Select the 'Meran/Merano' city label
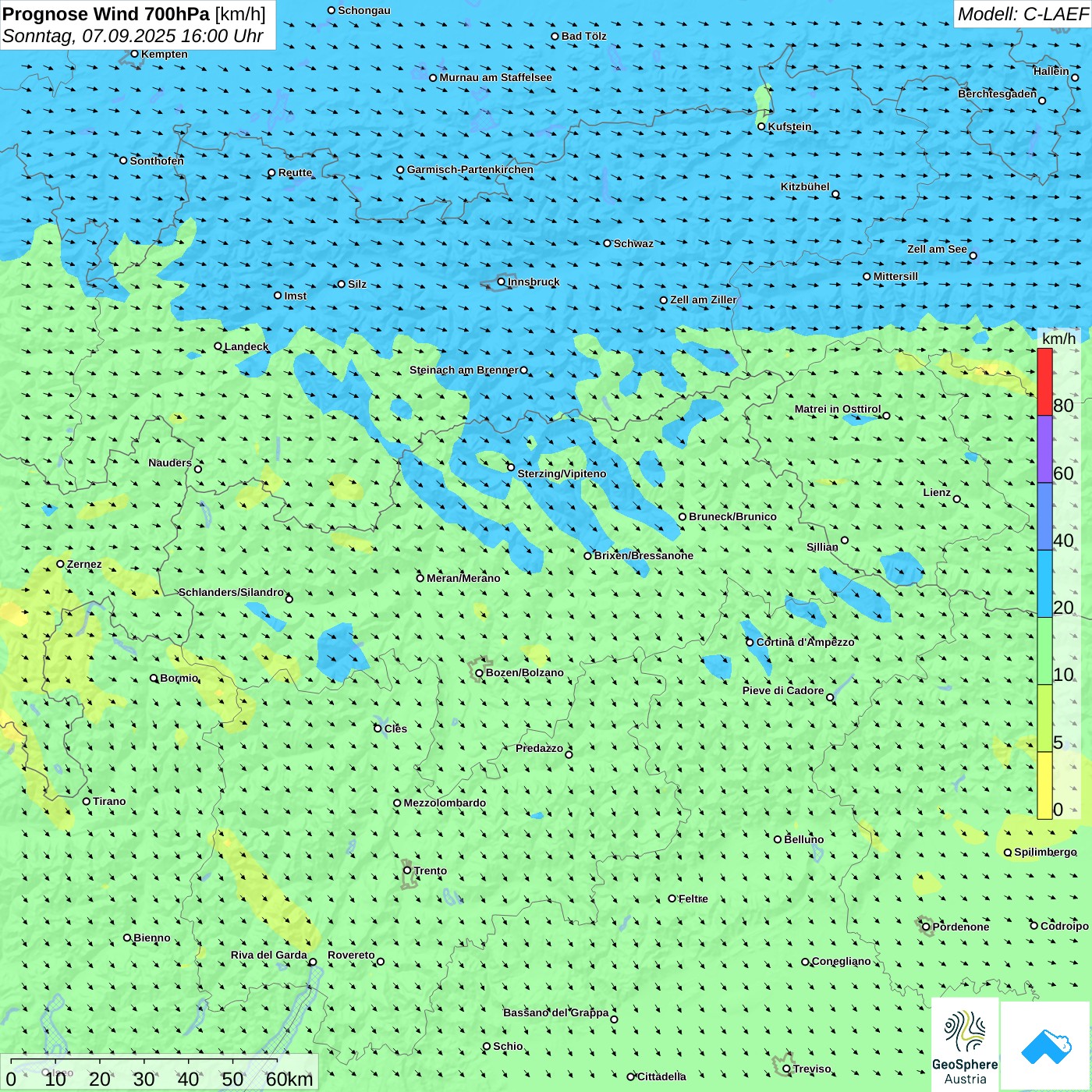The height and width of the screenshot is (1092, 1092). (x=463, y=578)
